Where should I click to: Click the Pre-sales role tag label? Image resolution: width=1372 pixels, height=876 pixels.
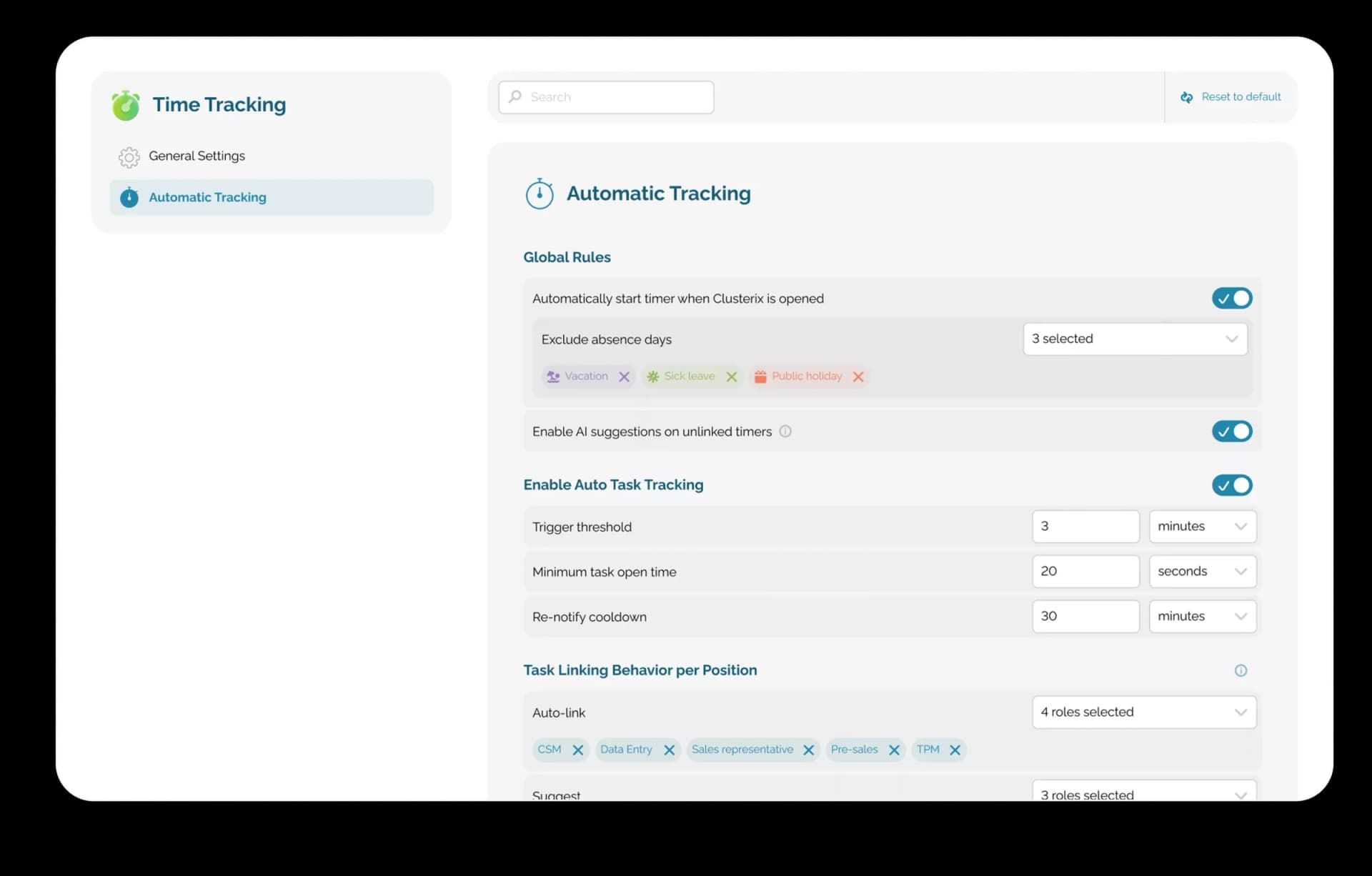point(854,750)
